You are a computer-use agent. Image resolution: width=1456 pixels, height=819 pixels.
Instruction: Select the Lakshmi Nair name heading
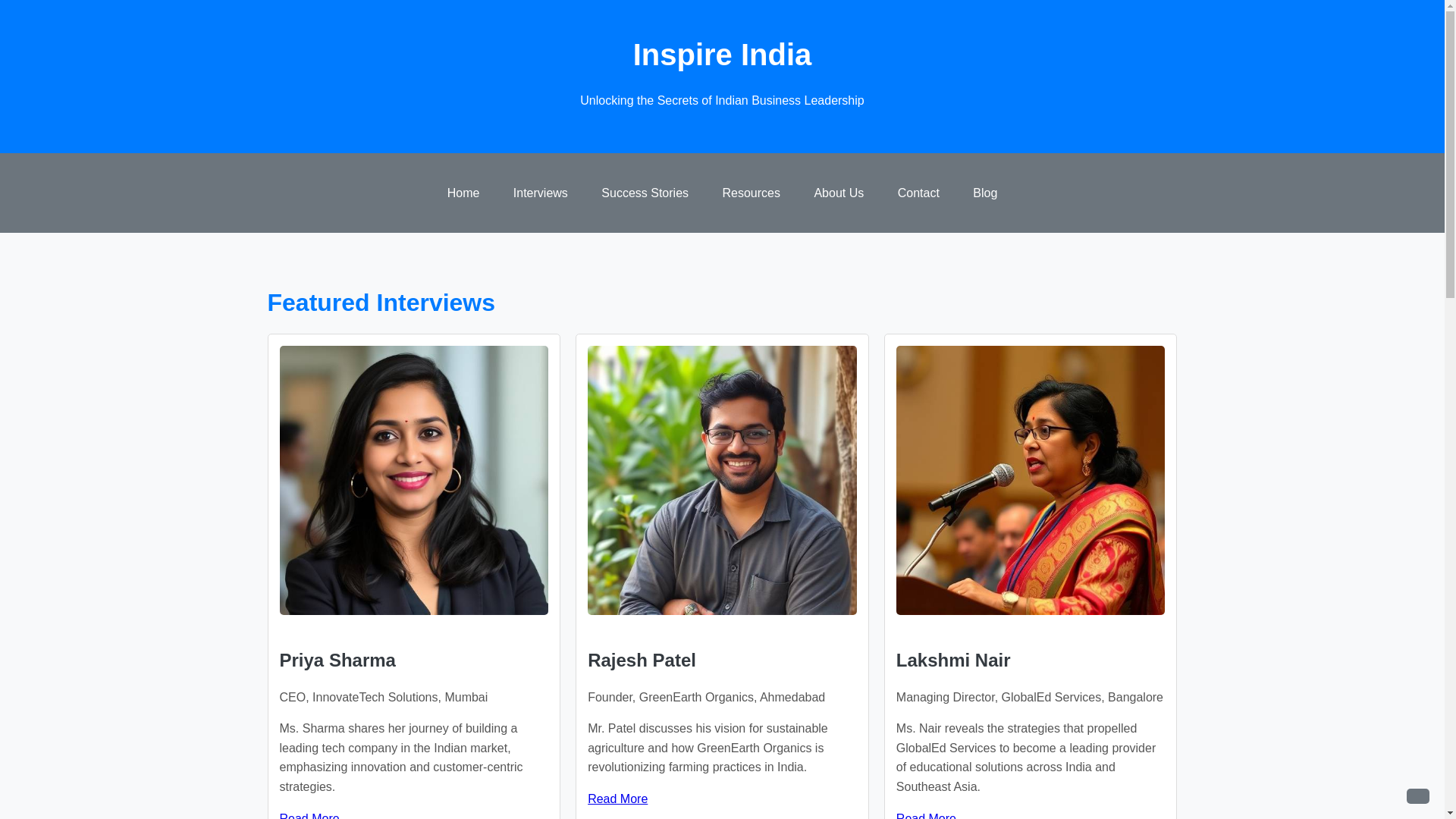click(953, 661)
